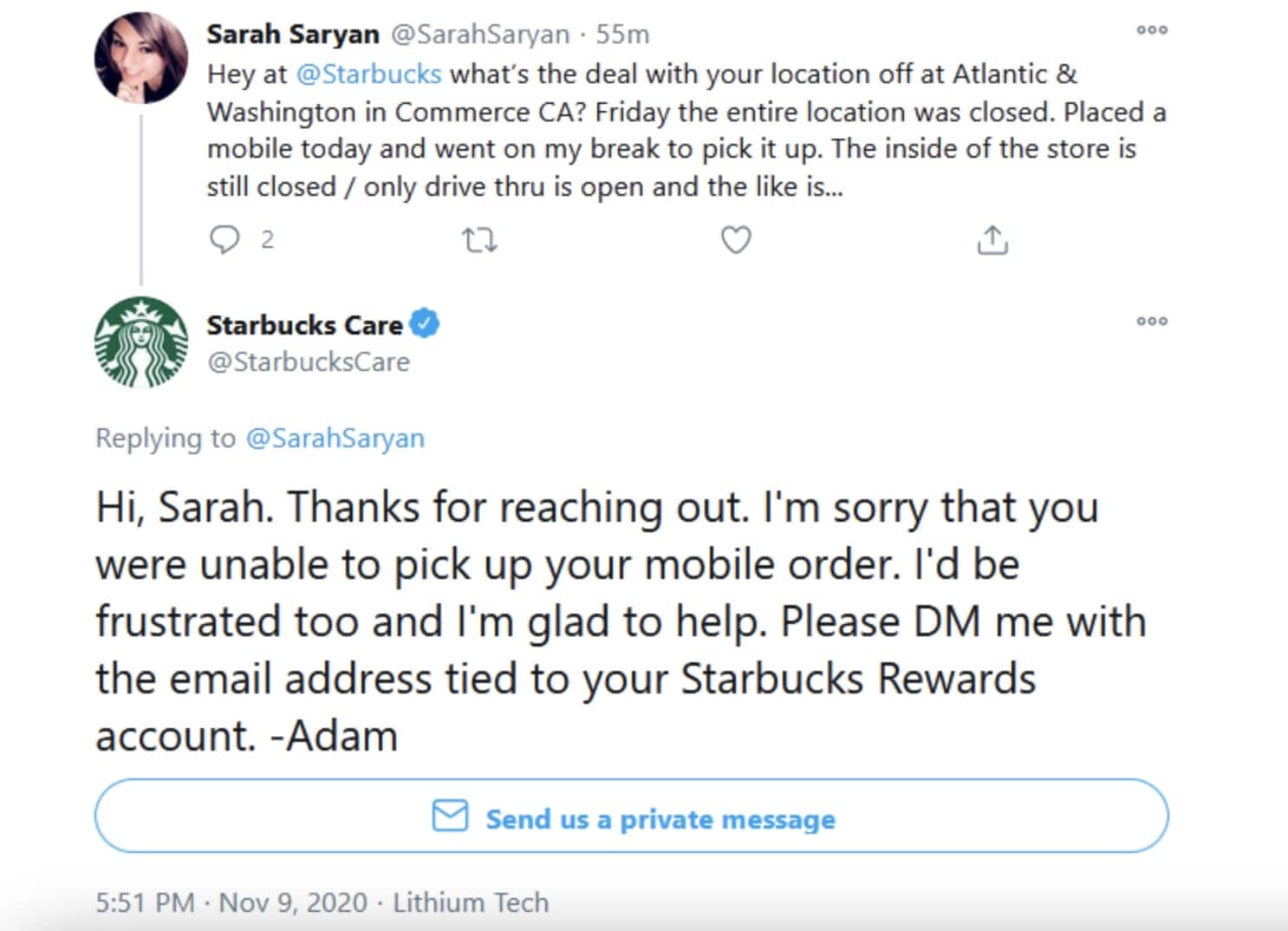Click the 55m timestamp
Screen dimensions: 1288x931
(x=622, y=35)
